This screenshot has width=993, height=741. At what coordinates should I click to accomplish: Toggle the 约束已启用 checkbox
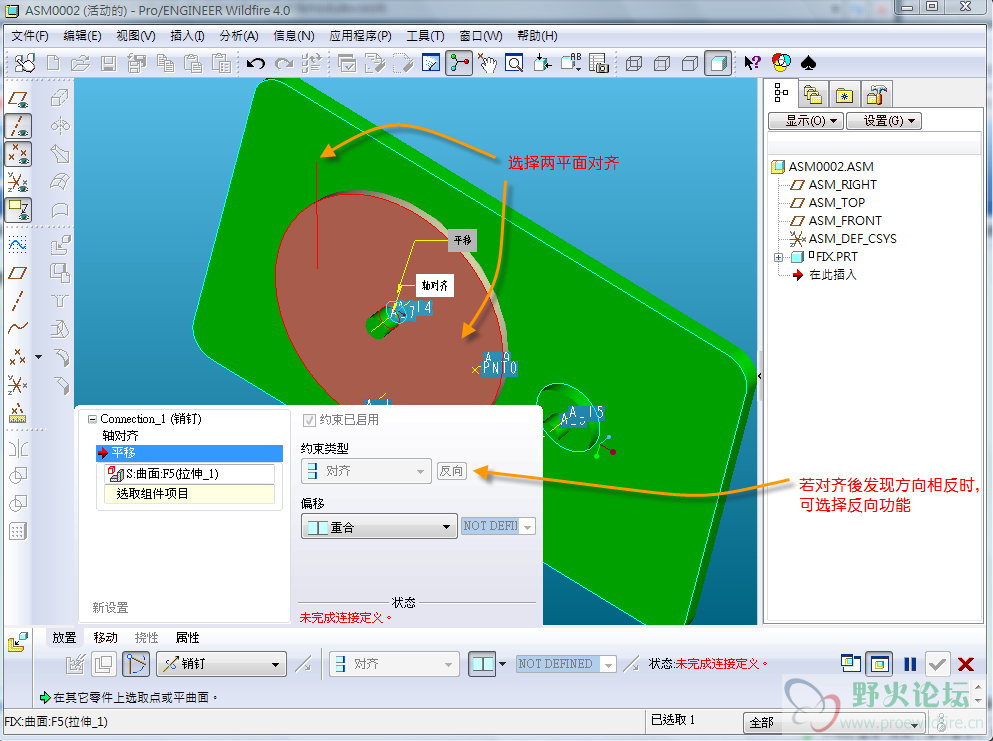point(309,421)
